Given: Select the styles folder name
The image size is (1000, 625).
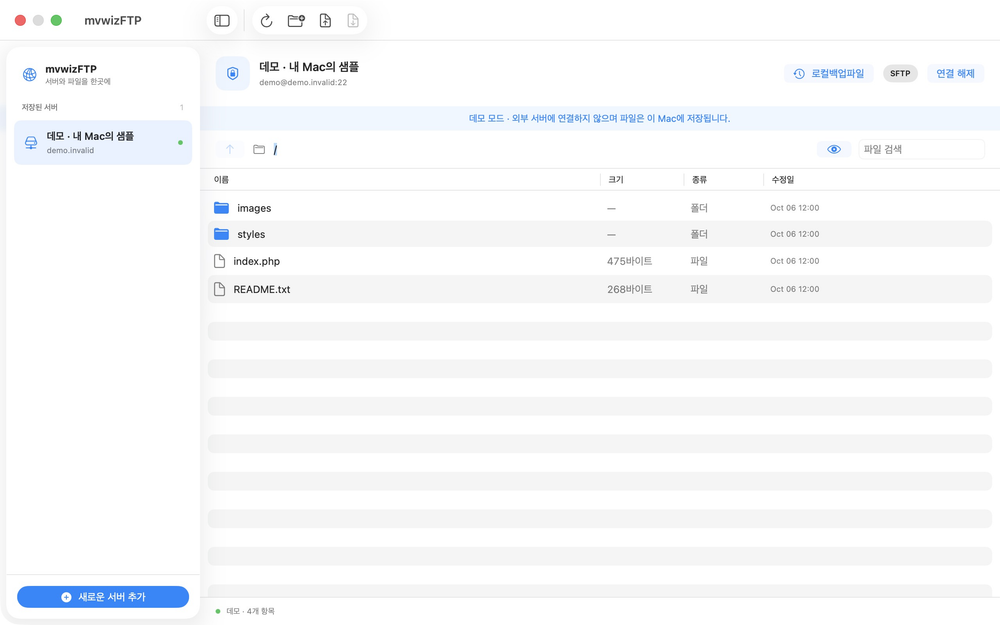Looking at the screenshot, I should click(251, 234).
